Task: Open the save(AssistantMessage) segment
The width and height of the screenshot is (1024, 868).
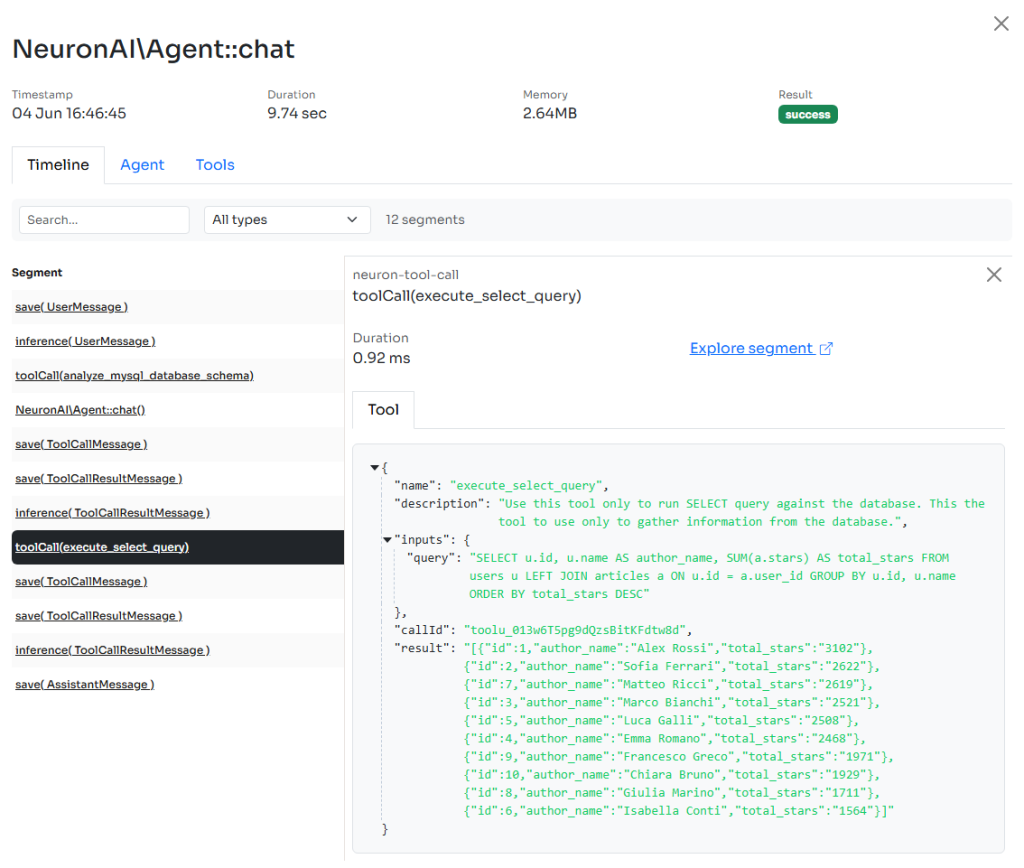Action: (x=84, y=684)
